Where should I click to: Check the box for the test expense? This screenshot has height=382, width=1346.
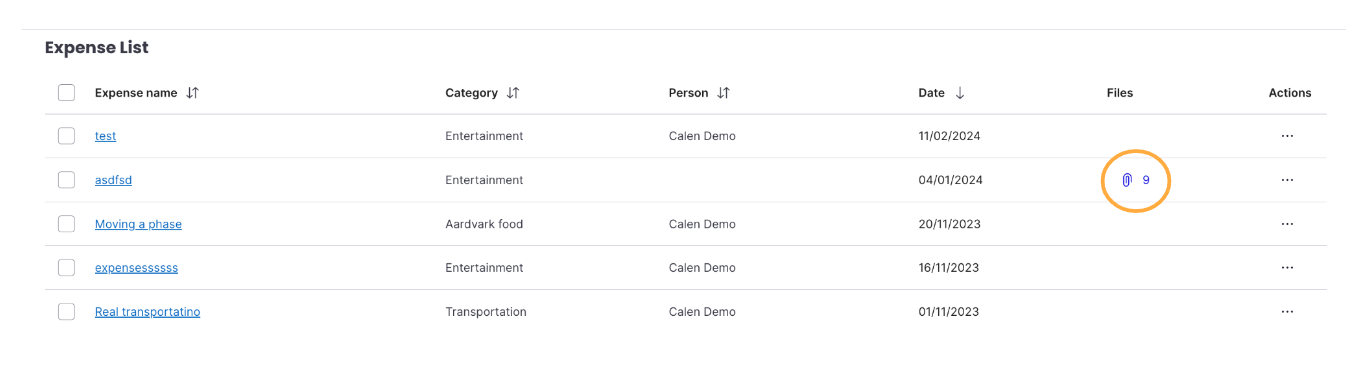66,136
